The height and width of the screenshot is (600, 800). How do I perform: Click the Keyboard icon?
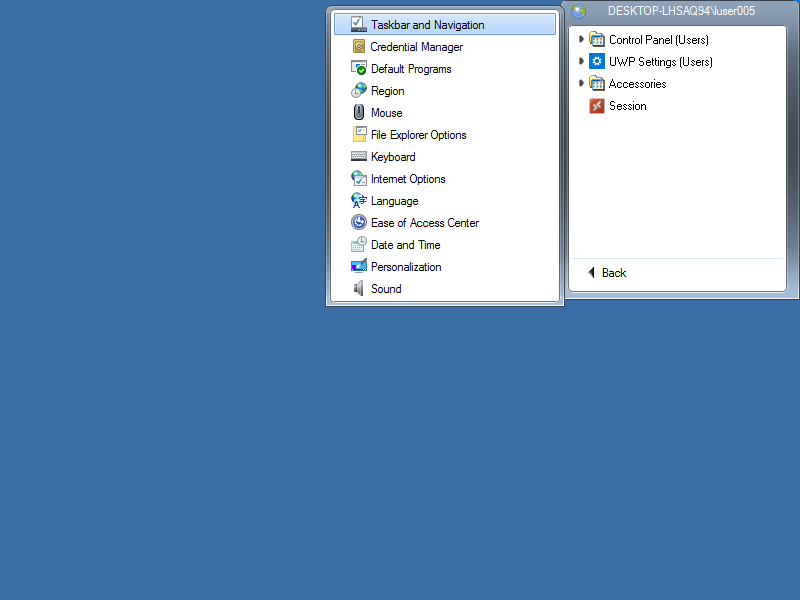tap(359, 157)
